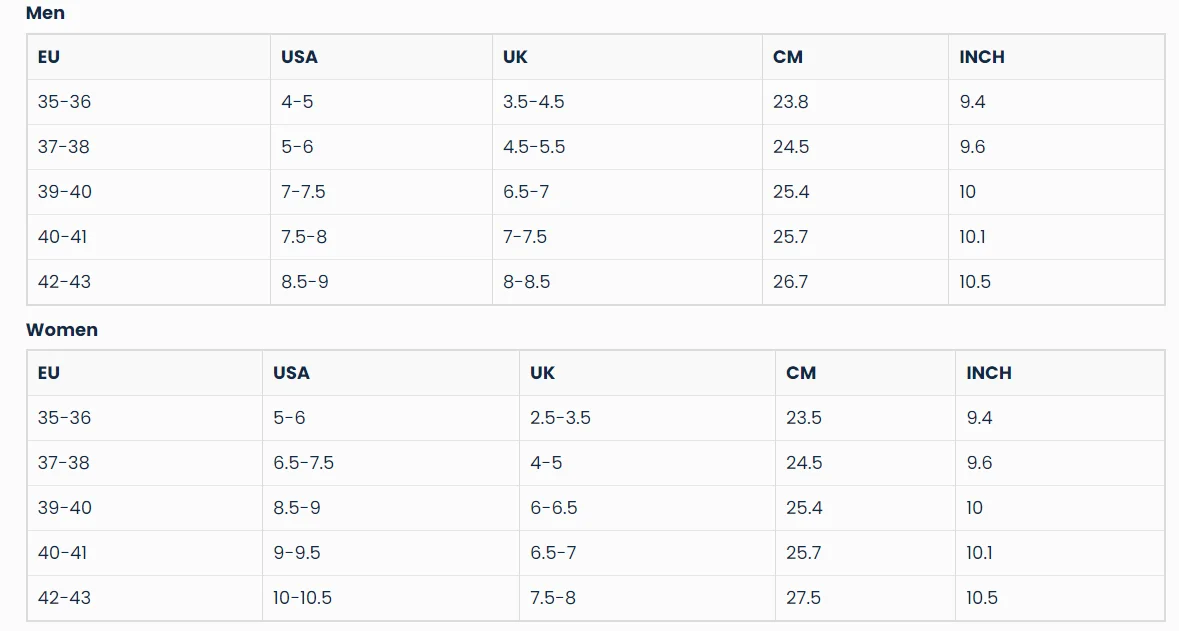The width and height of the screenshot is (1179, 631).
Task: Select the 4.5-5.5 UK size cell
Action: [533, 147]
